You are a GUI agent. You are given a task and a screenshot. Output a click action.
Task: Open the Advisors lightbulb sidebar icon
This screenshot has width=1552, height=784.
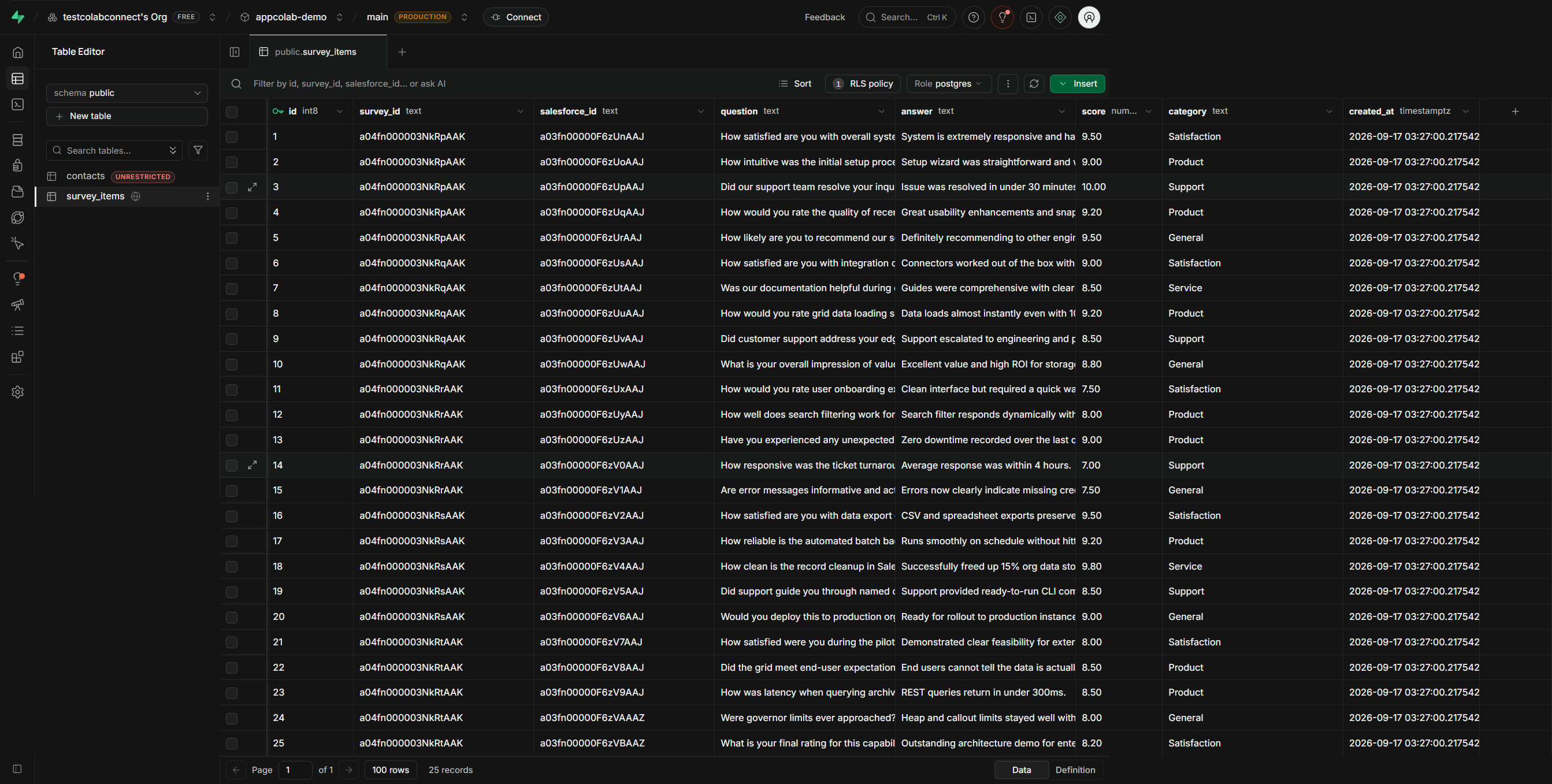[x=17, y=278]
